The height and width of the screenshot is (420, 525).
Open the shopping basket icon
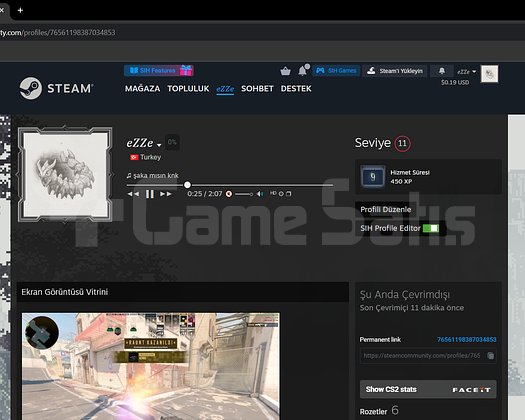tap(285, 71)
